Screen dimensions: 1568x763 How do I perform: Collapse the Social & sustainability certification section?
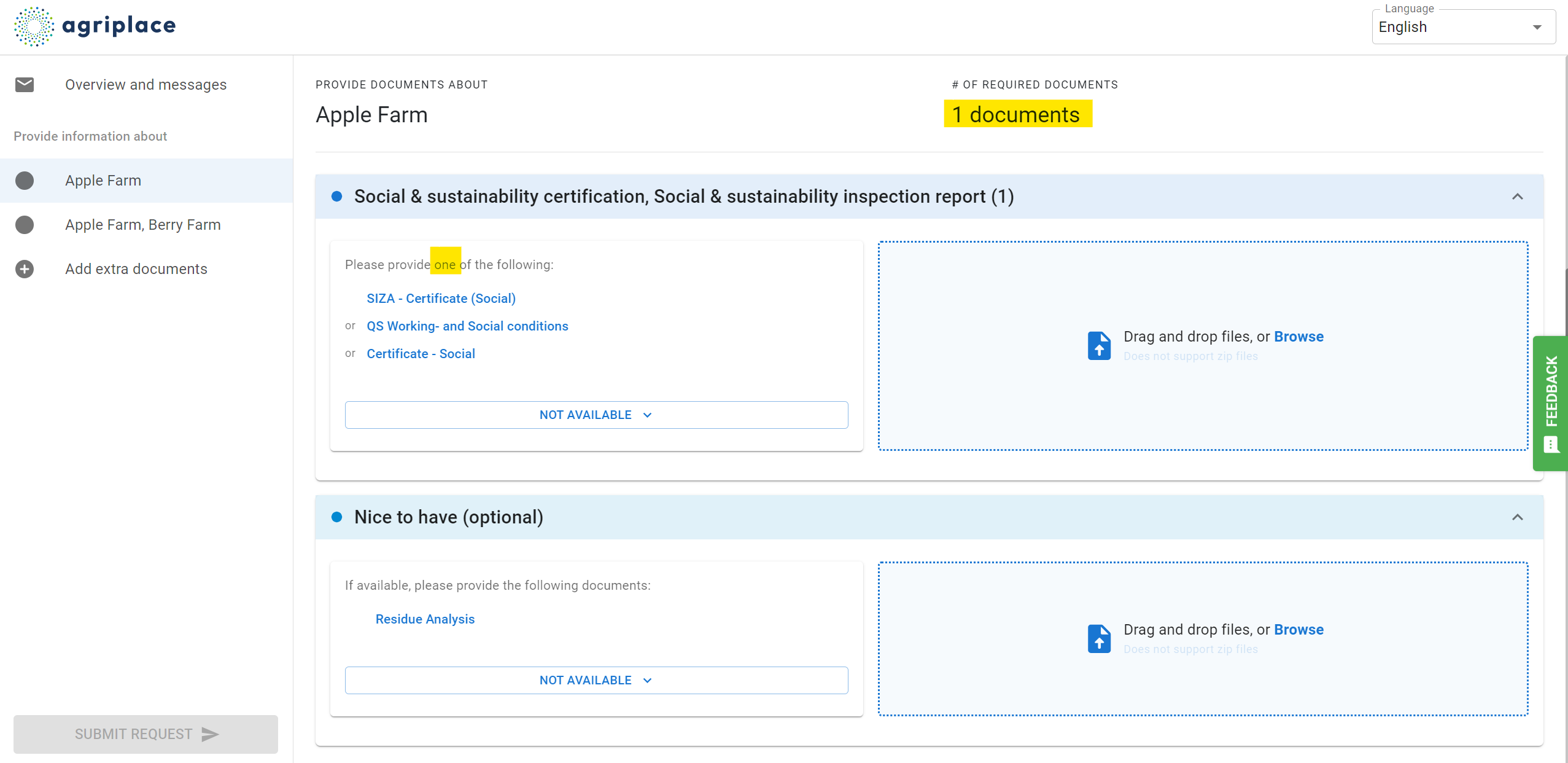tap(1518, 197)
